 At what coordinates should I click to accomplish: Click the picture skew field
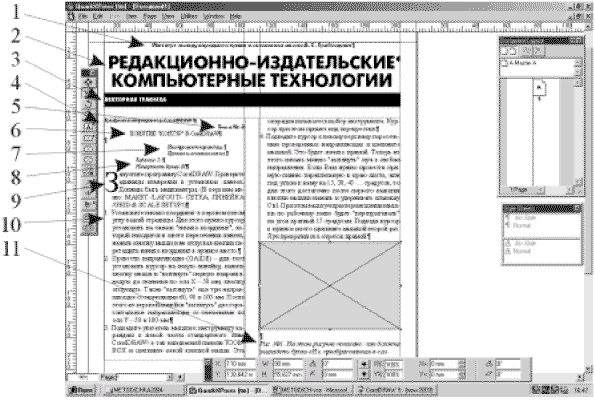(x=508, y=374)
